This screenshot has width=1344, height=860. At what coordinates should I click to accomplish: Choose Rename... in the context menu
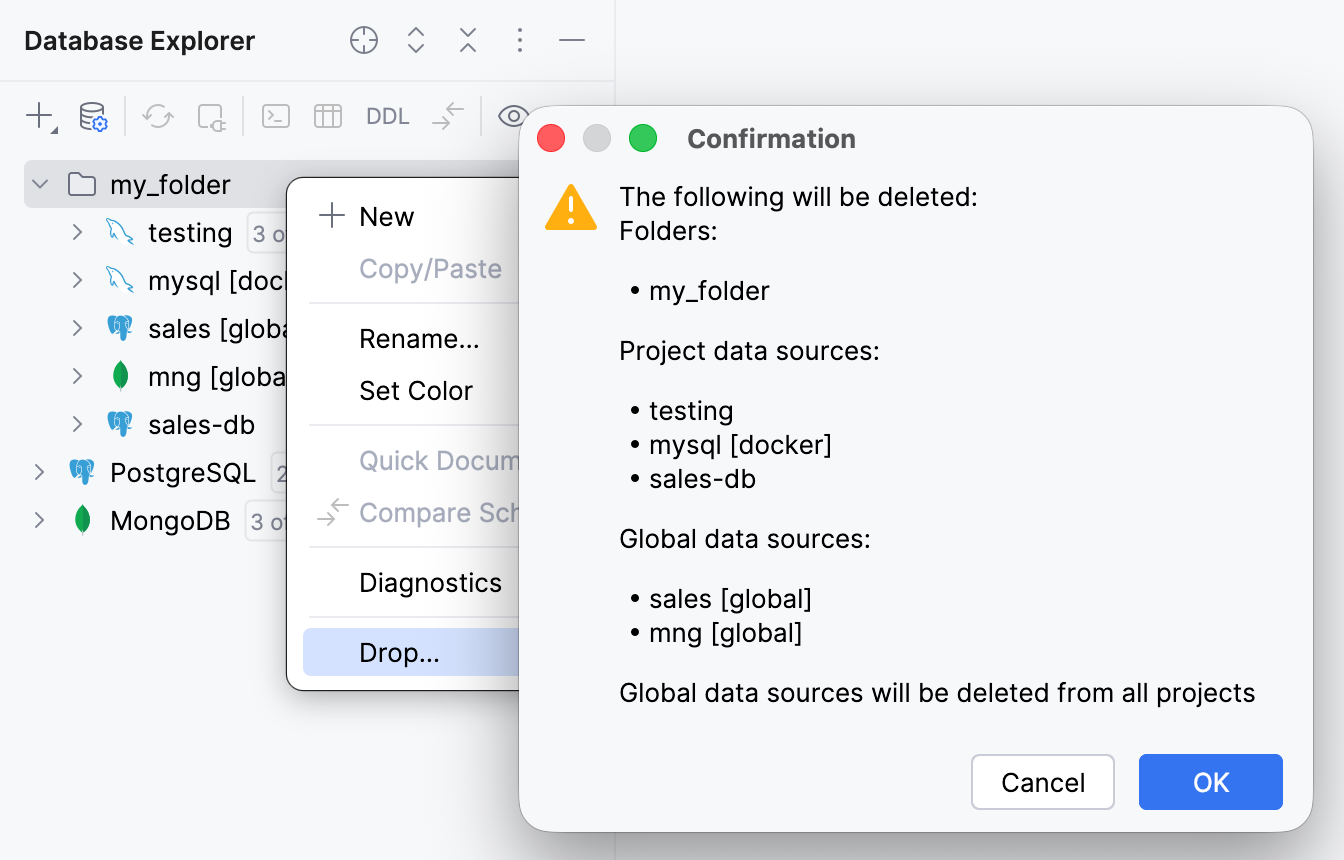point(411,339)
